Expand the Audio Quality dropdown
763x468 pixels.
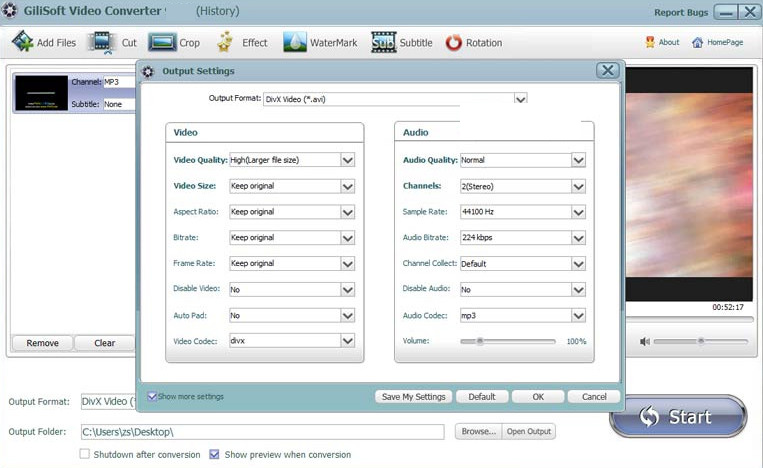[578, 160]
